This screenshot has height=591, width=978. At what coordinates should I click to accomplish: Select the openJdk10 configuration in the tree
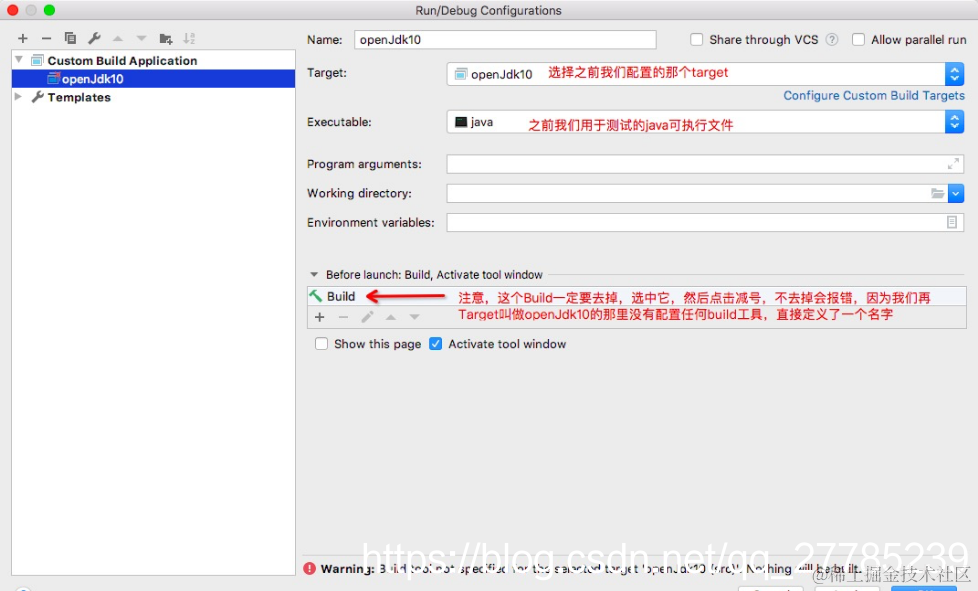tap(153, 79)
